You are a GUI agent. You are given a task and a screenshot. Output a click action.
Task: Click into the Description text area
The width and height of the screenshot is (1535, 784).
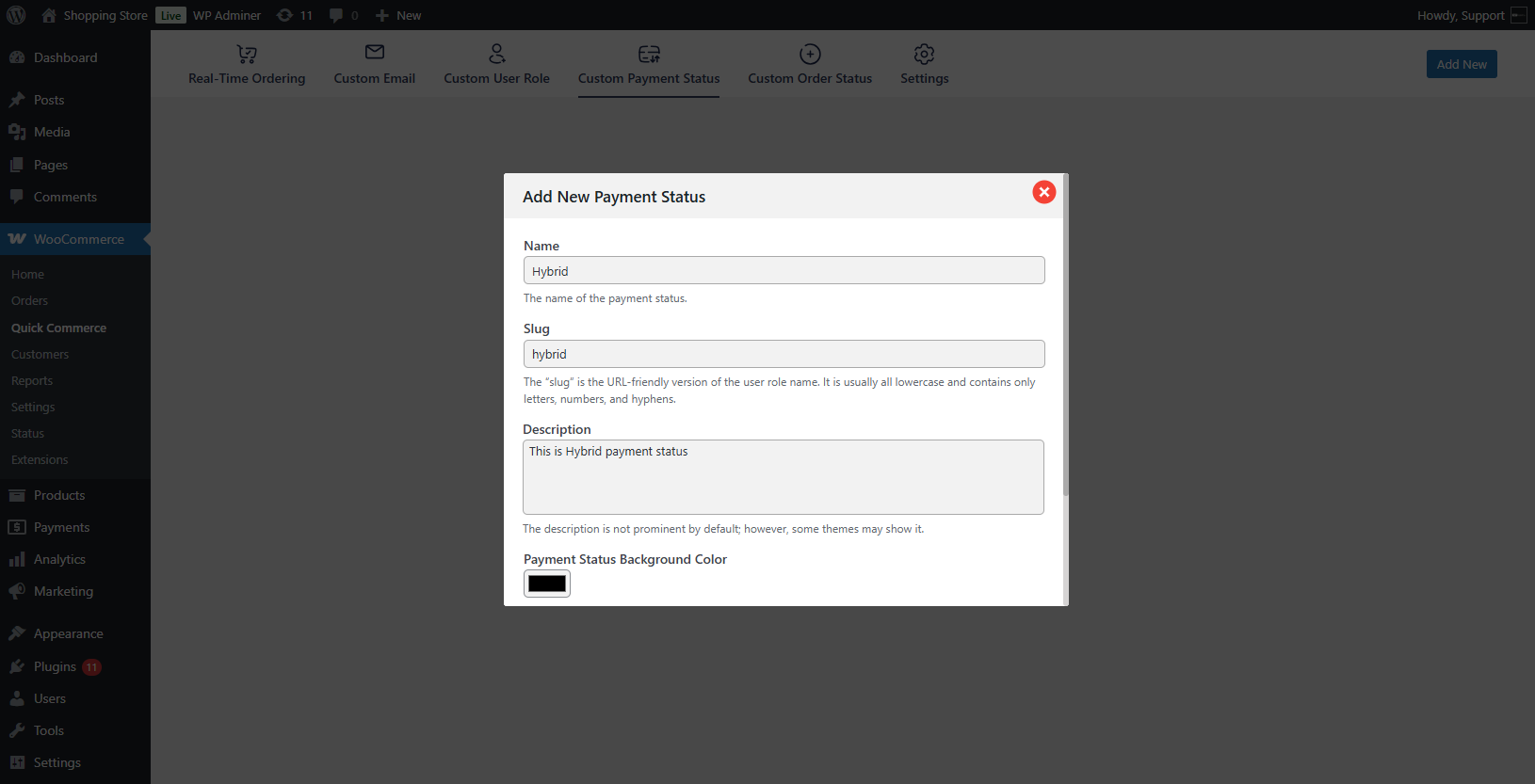784,477
